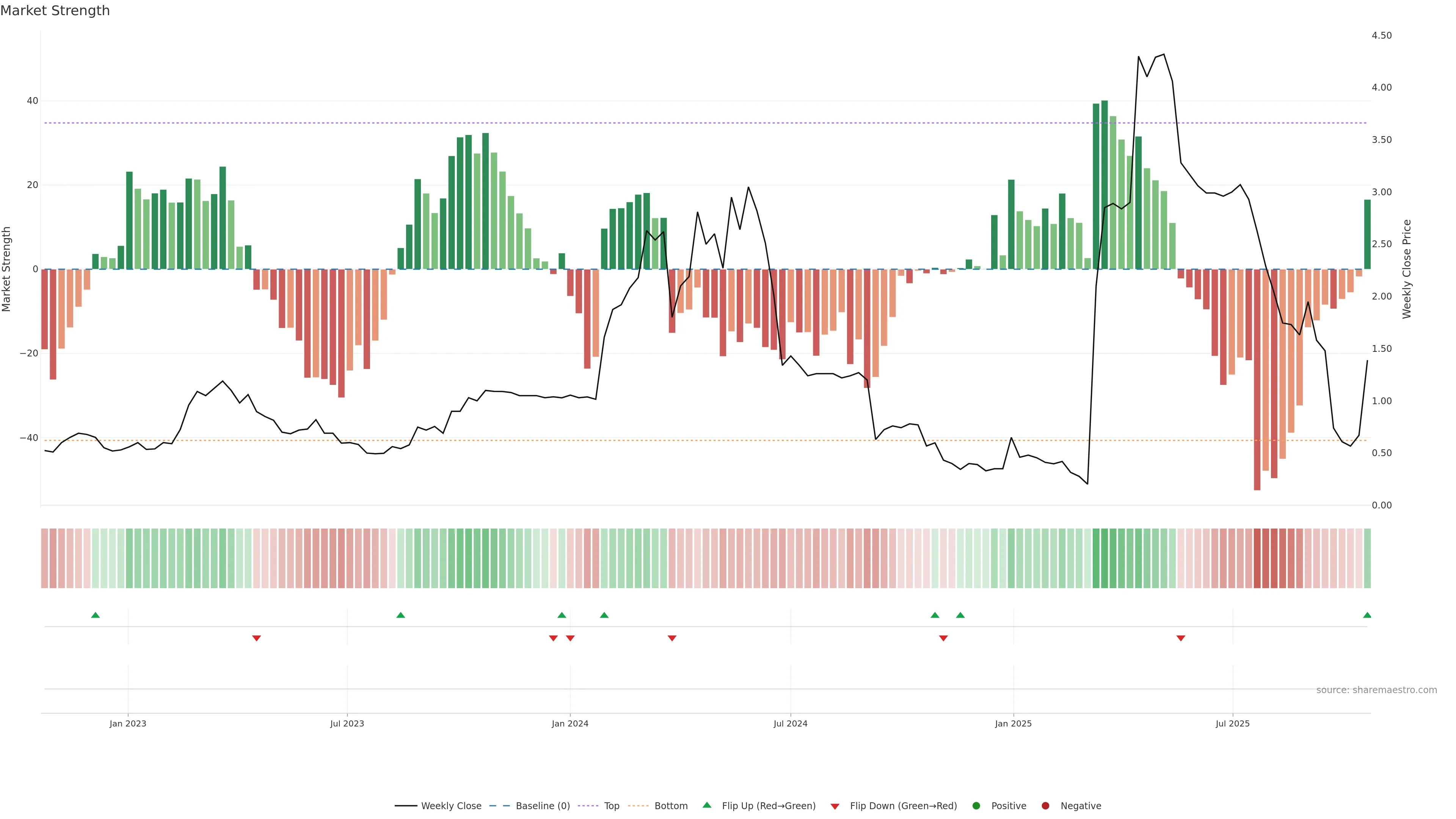
Task: Click the Flip Up green triangle legend icon
Action: (x=706, y=805)
